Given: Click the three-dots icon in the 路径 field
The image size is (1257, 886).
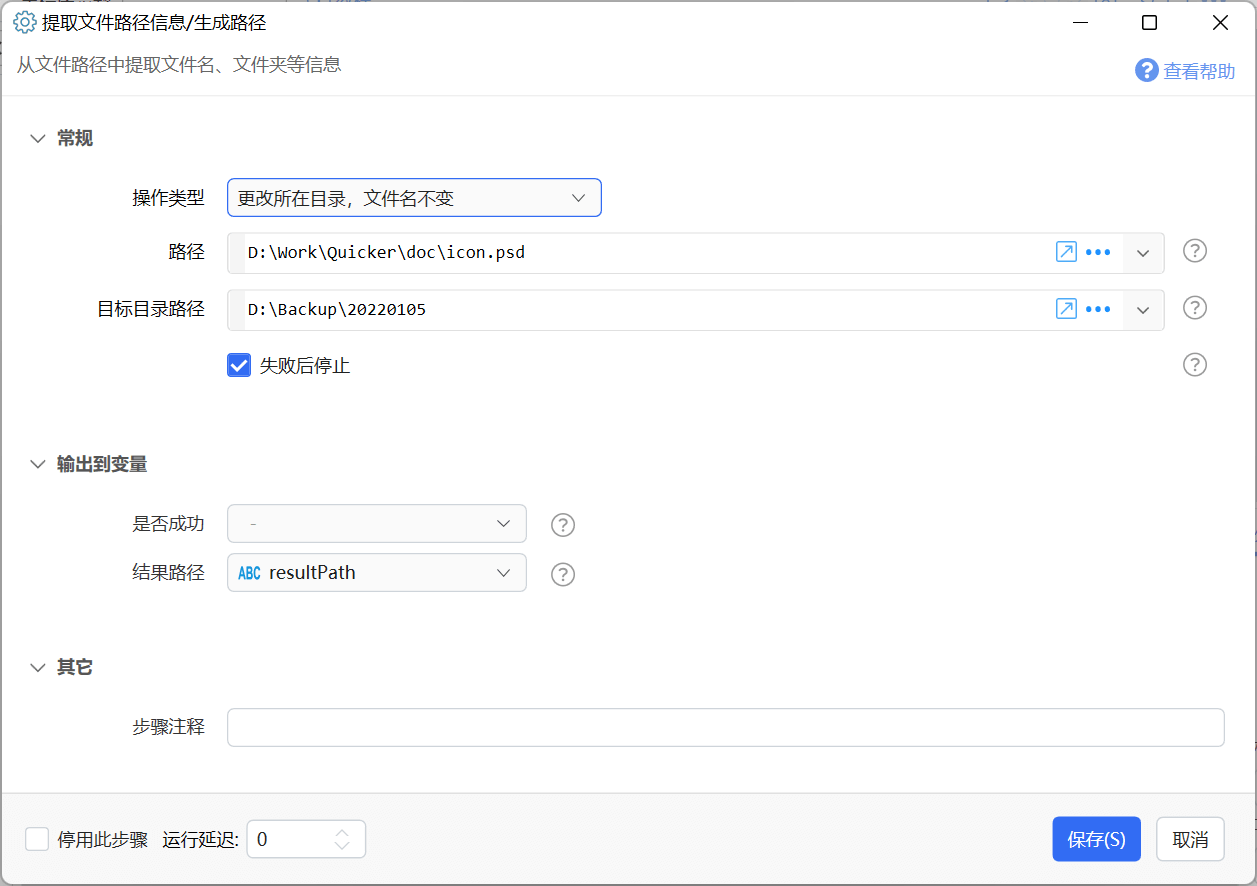Looking at the screenshot, I should pyautogui.click(x=1098, y=252).
